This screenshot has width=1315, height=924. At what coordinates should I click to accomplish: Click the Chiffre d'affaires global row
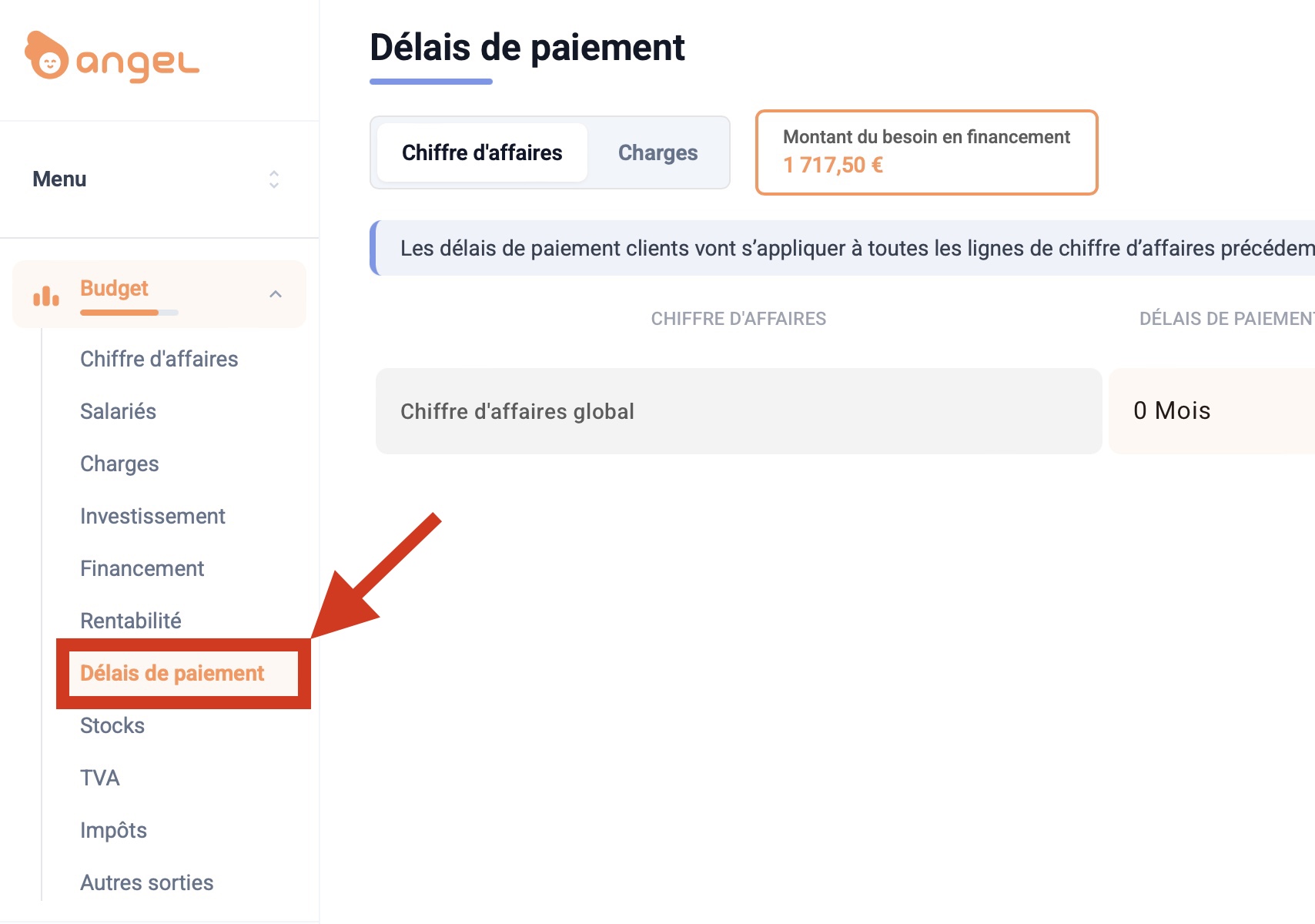[739, 411]
